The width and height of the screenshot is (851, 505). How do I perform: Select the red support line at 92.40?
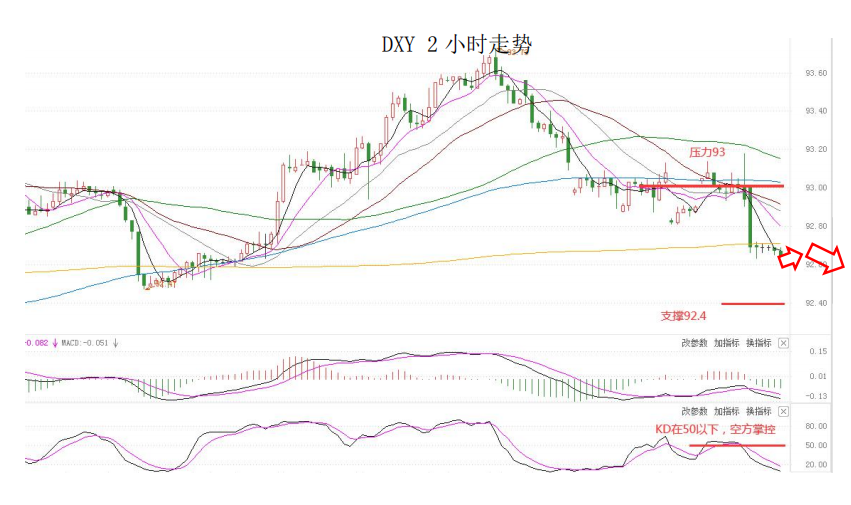point(752,303)
